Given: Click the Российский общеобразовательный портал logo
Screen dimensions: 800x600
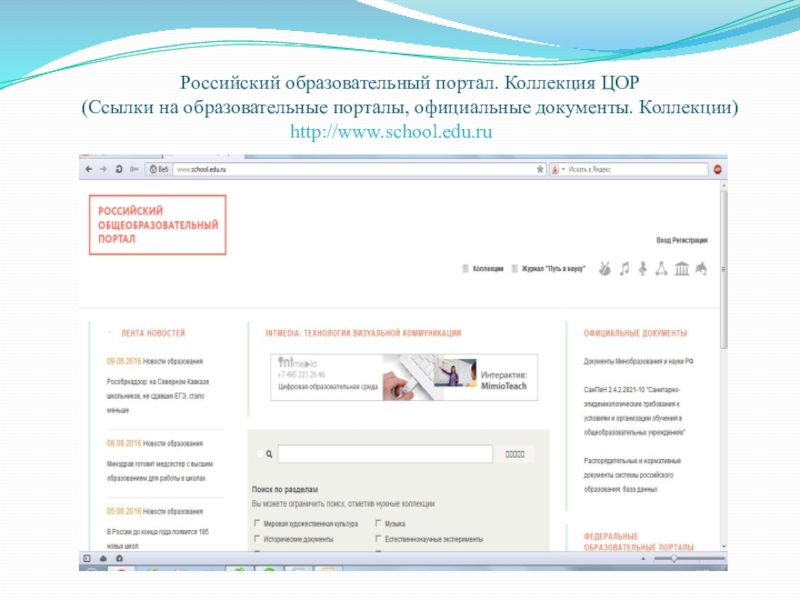Looking at the screenshot, I should point(157,225).
